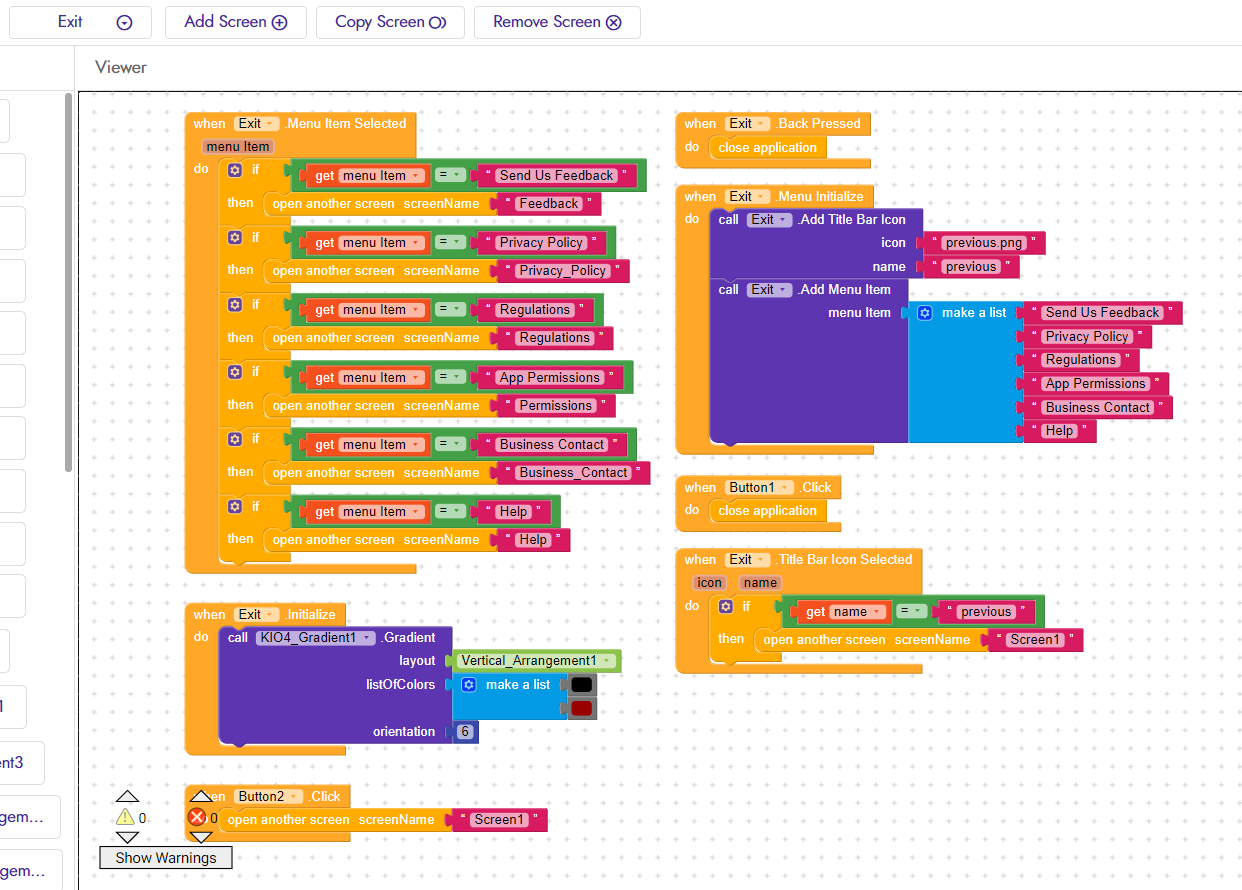Open gear on listOfColors make a list block
This screenshot has height=890, width=1242.
[x=469, y=685]
